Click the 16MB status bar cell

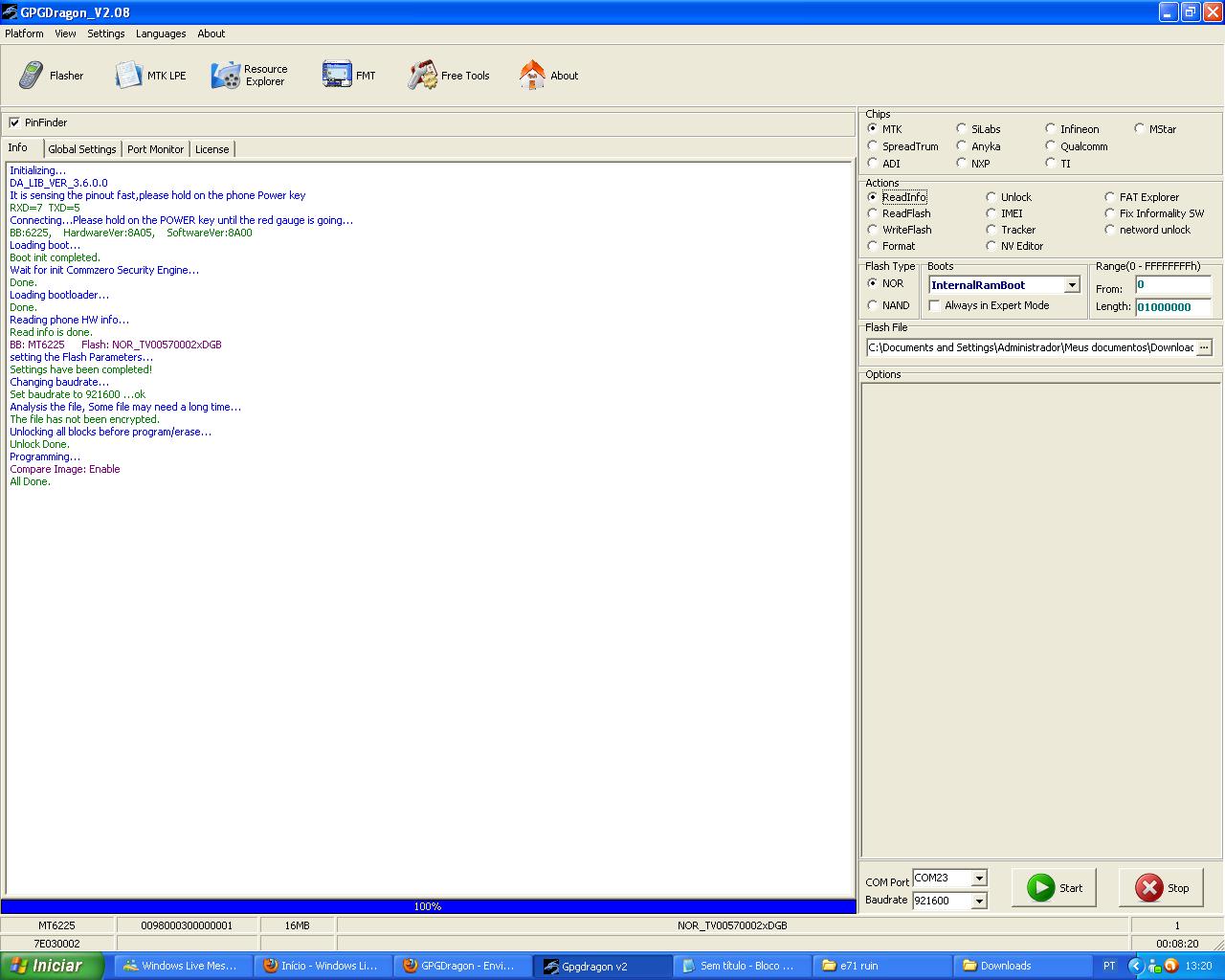pyautogui.click(x=298, y=925)
